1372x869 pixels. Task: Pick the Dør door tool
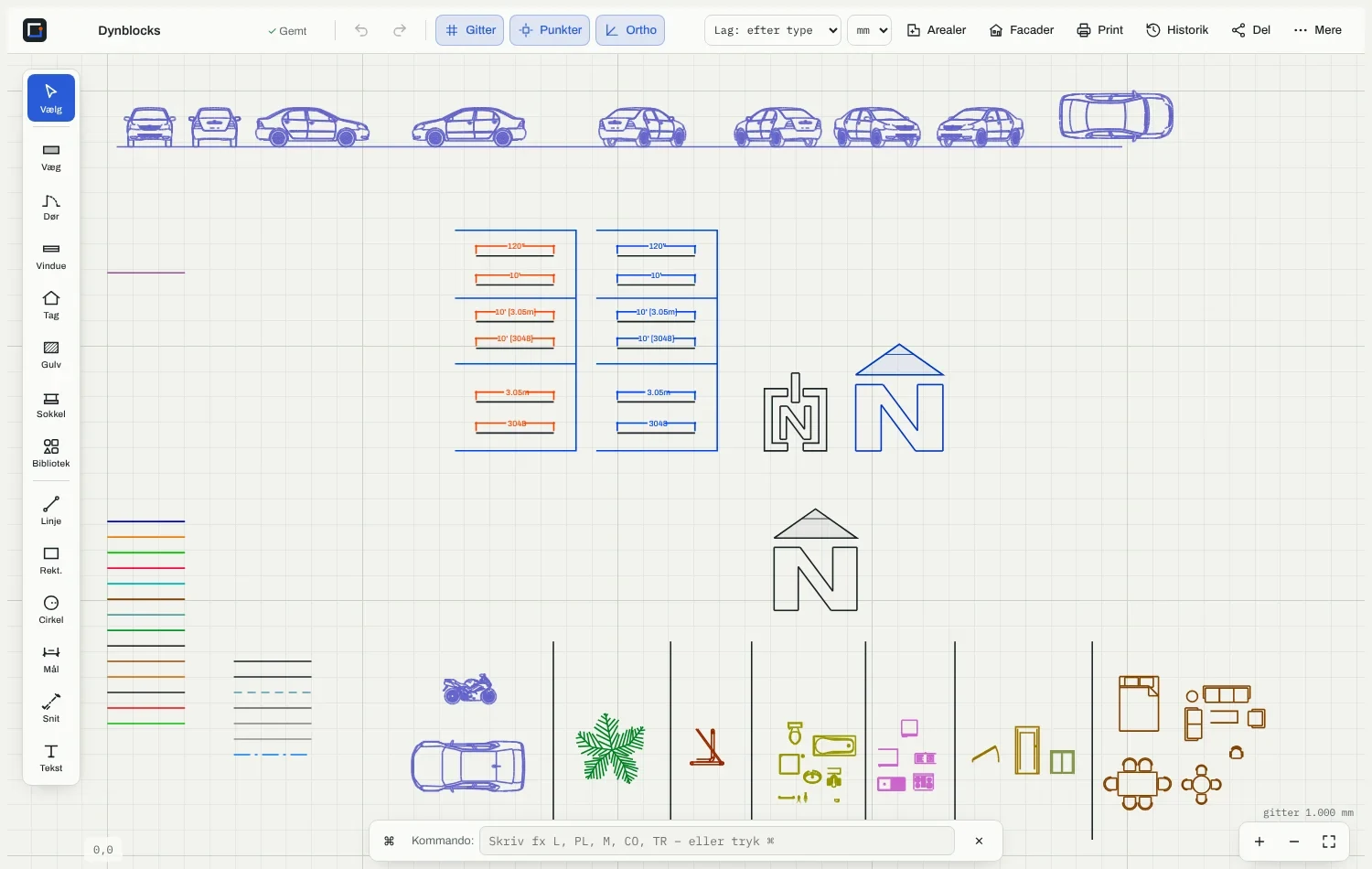click(51, 207)
